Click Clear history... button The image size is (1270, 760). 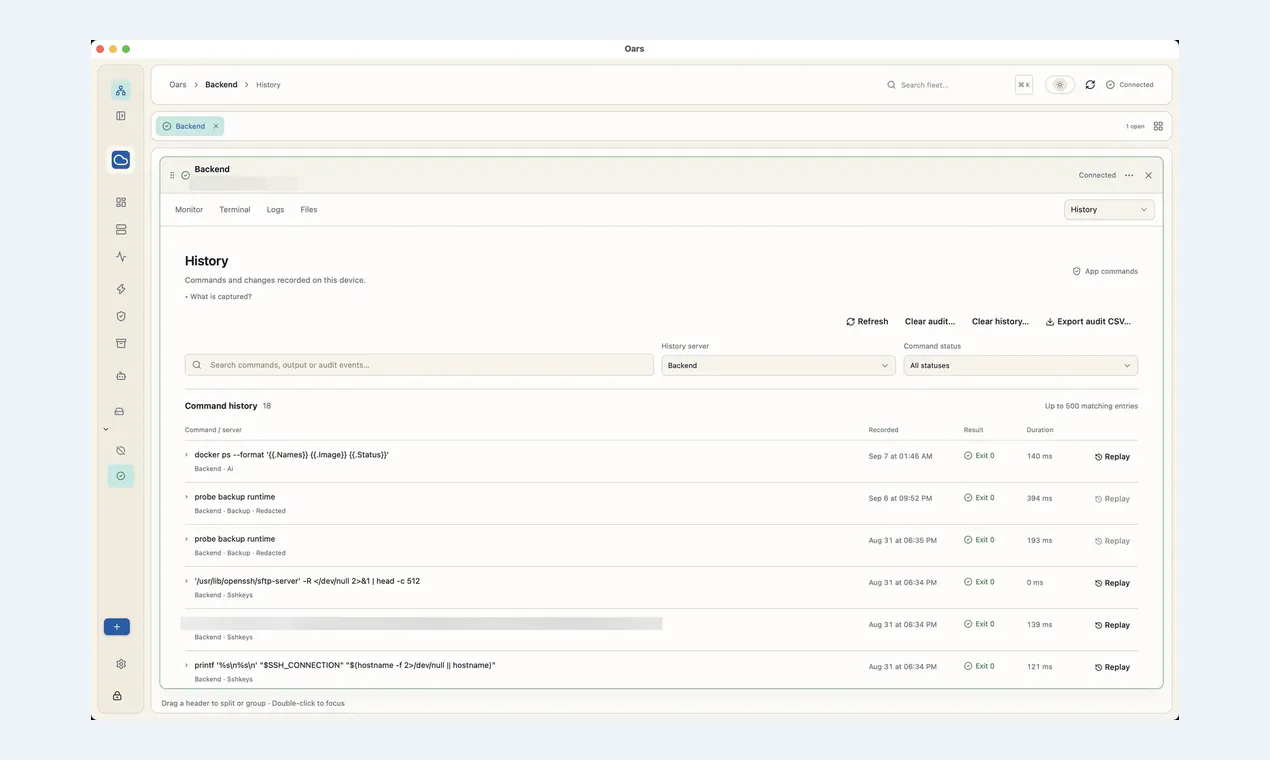coord(1000,322)
